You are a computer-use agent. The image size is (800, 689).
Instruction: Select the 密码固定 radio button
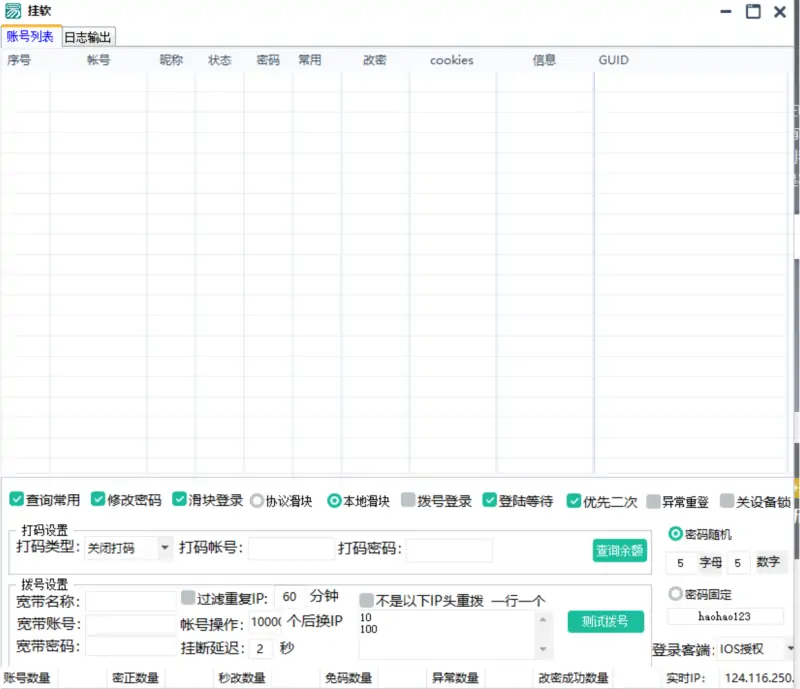click(676, 592)
